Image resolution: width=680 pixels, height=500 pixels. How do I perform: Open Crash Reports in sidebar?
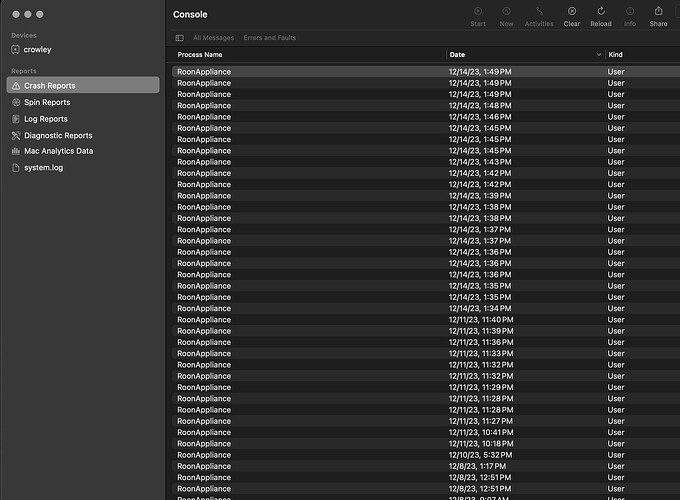coord(82,85)
